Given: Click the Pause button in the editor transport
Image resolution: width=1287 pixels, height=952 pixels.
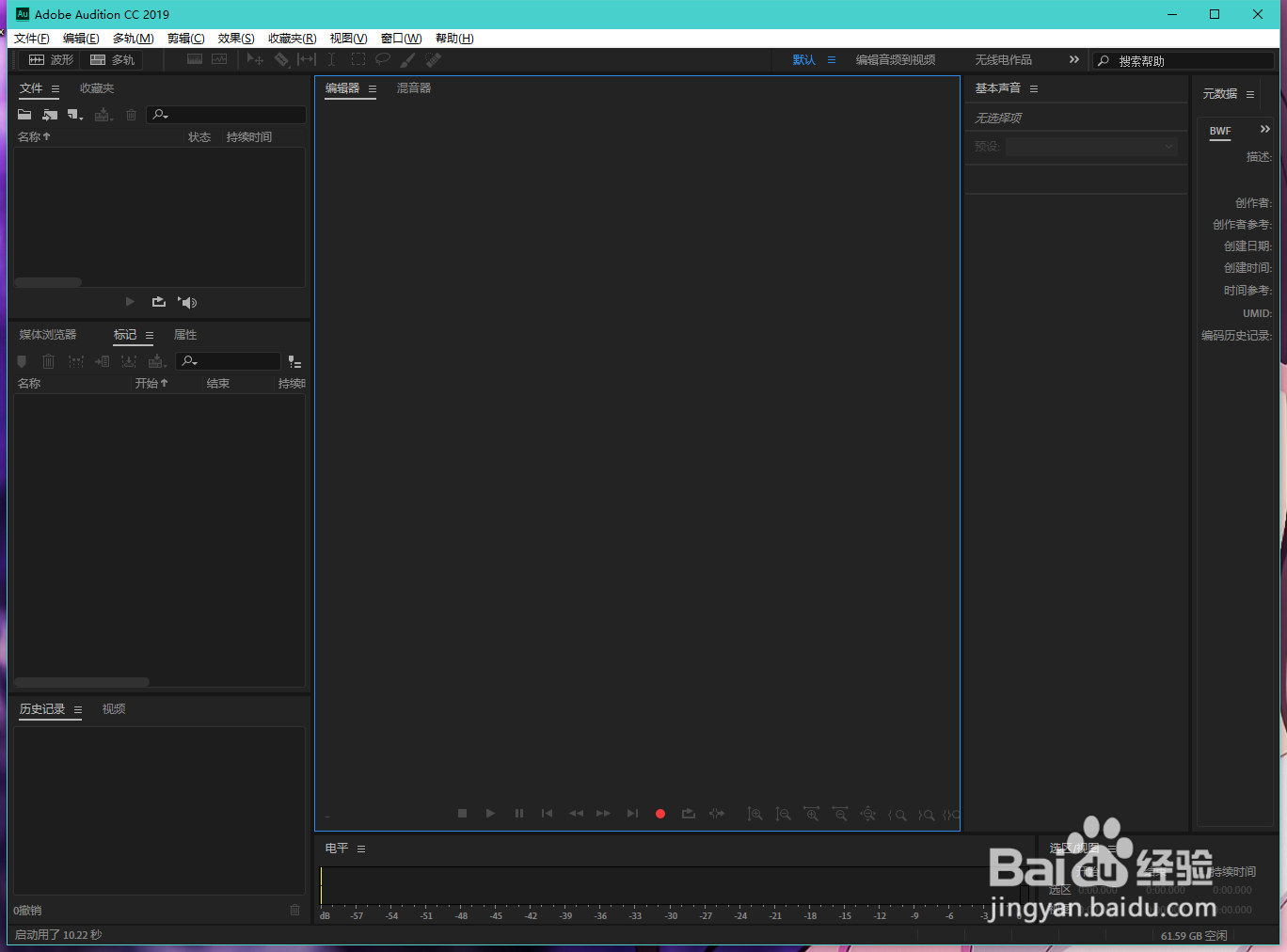Looking at the screenshot, I should [518, 814].
